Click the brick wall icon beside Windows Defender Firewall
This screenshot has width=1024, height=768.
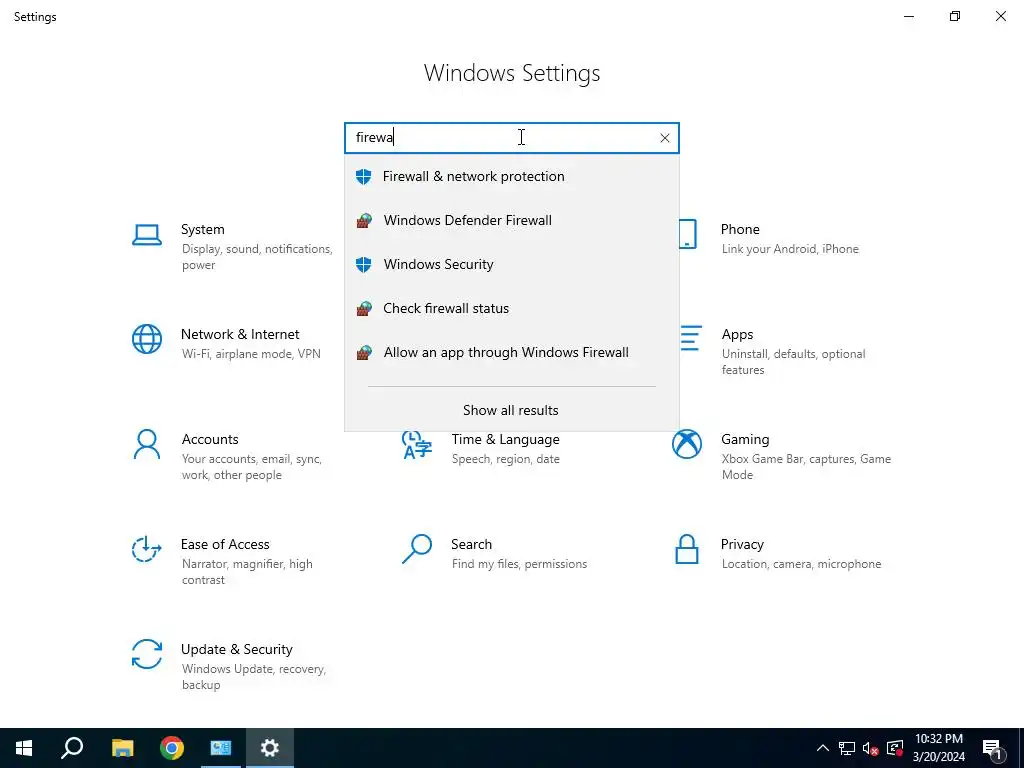(364, 221)
